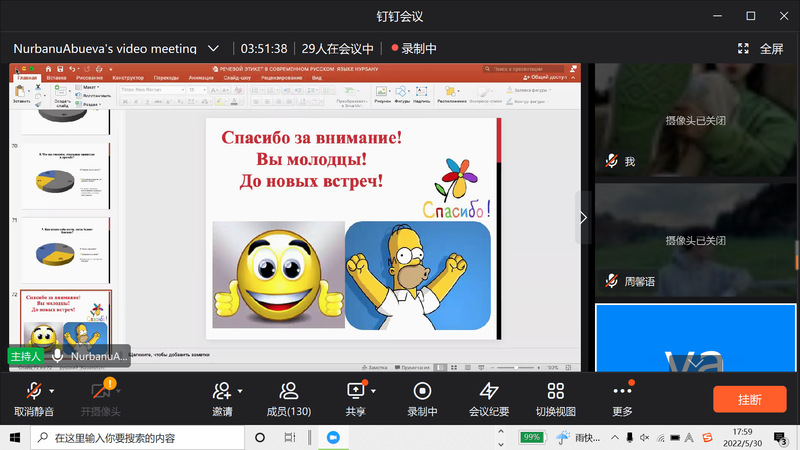Select slide 71 thumbnail
Image resolution: width=800 pixels, height=450 pixels.
coord(66,250)
